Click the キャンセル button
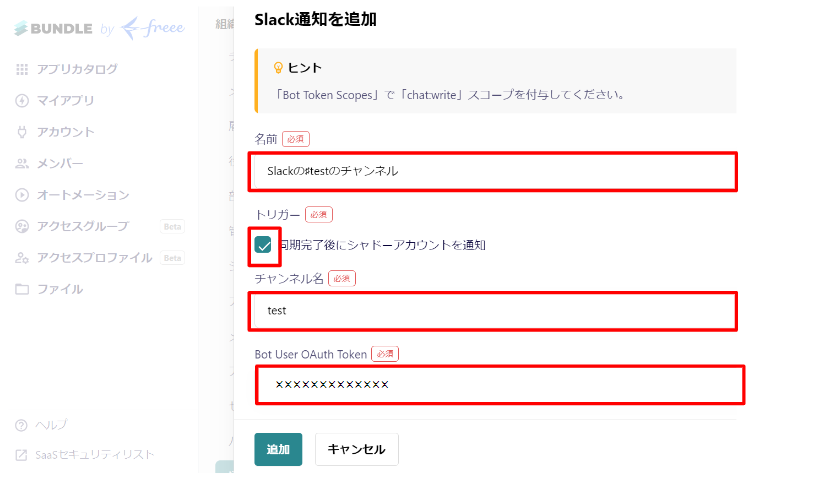Image resolution: width=818 pixels, height=477 pixels. click(356, 449)
